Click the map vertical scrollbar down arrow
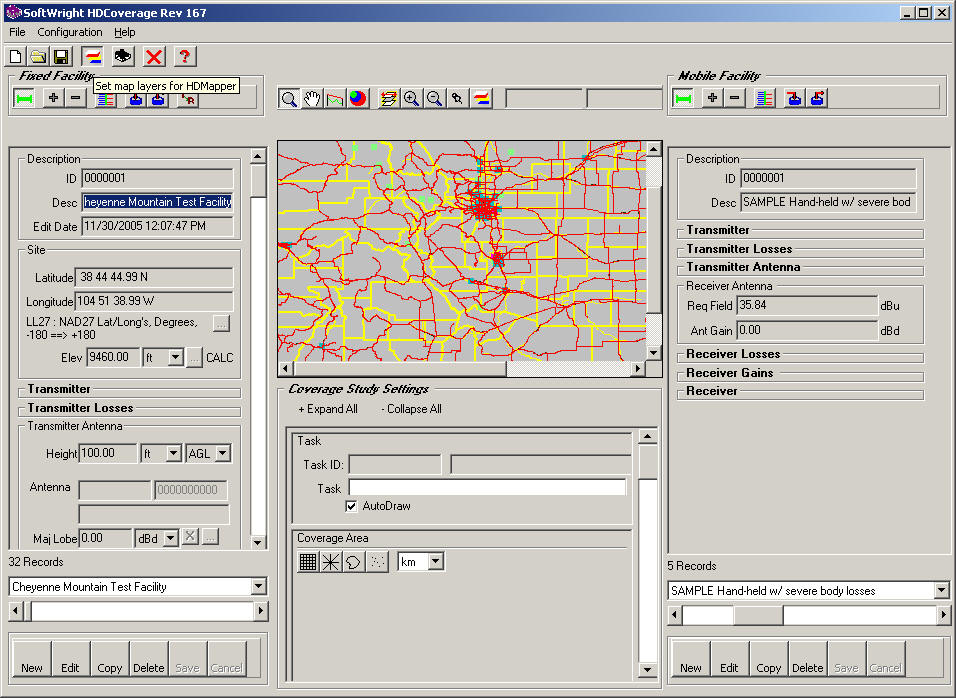 (654, 352)
